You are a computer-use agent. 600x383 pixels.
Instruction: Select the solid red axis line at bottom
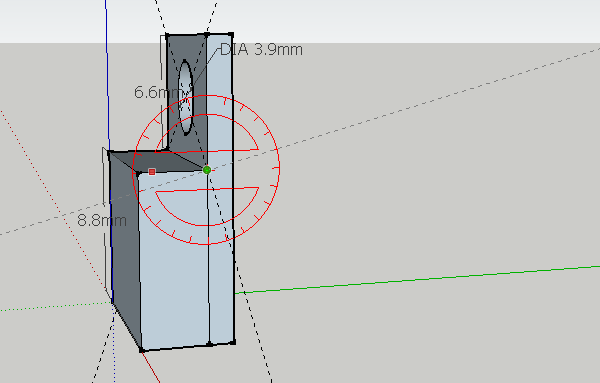point(151,367)
